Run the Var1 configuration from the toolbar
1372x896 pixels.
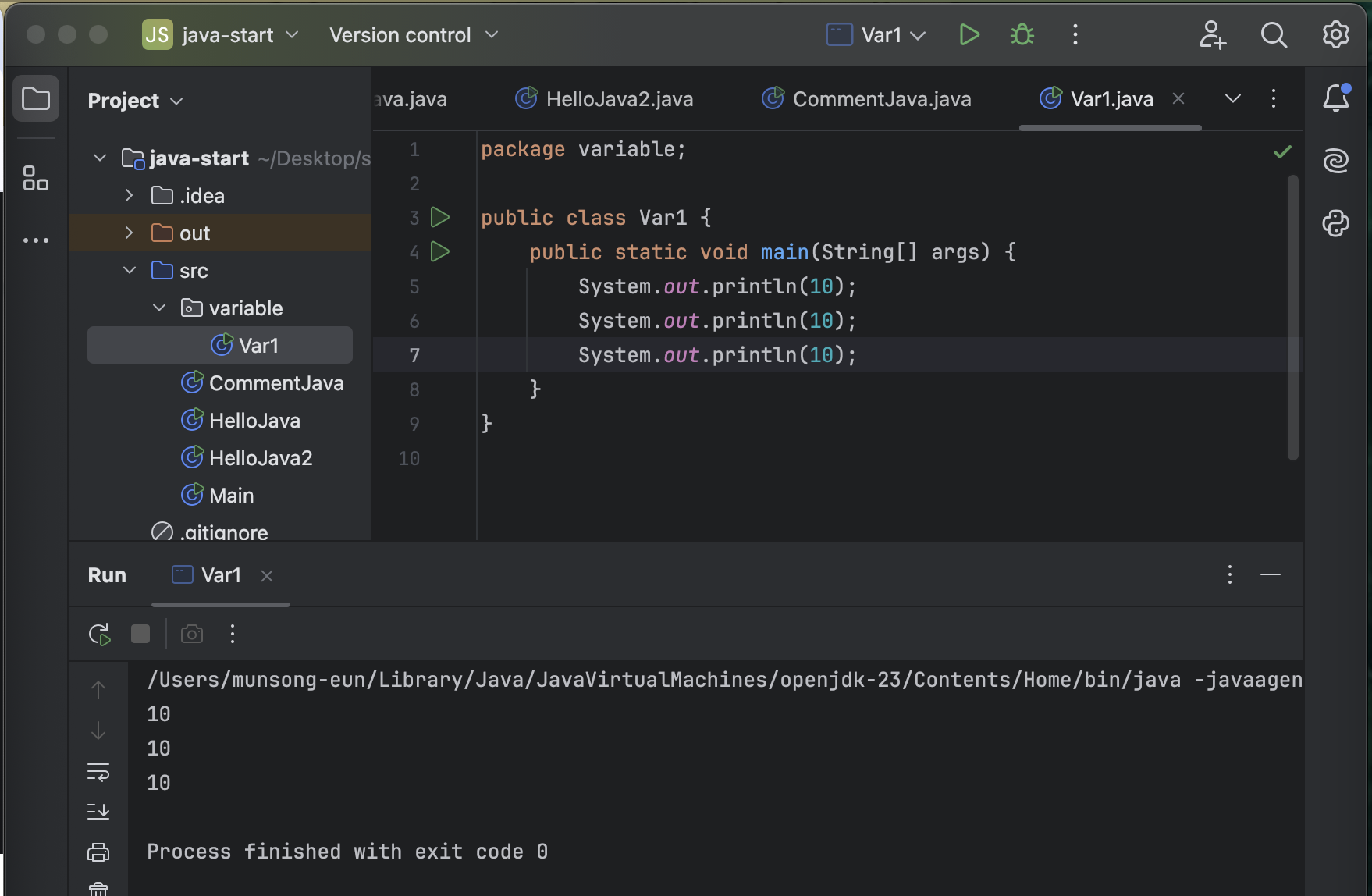(x=969, y=35)
